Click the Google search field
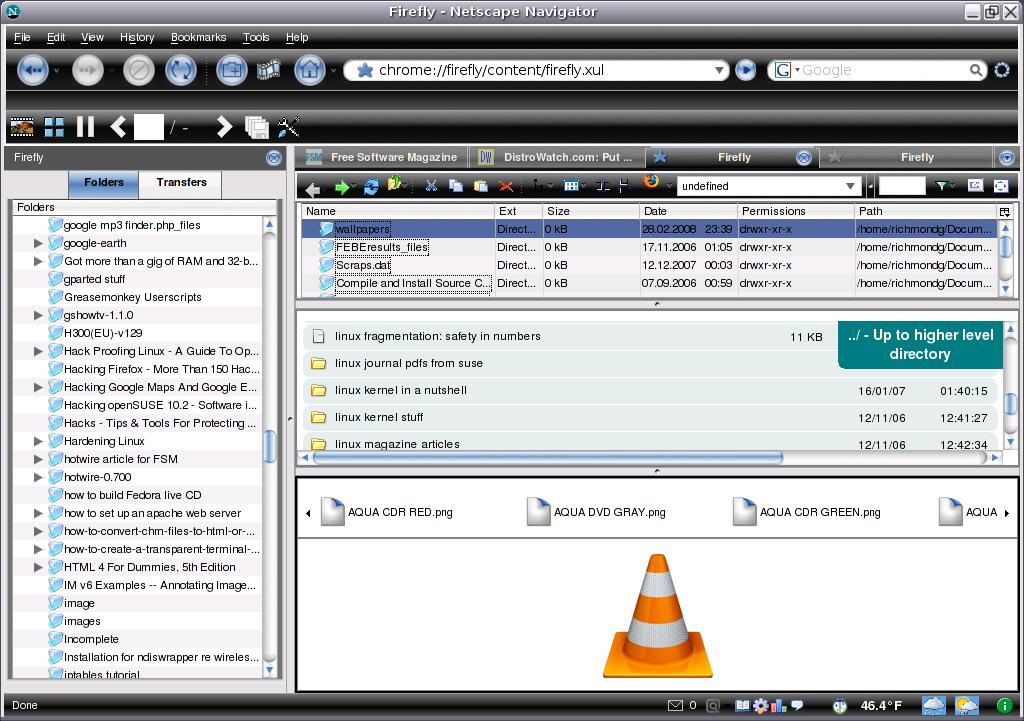The image size is (1024, 721). pos(884,70)
